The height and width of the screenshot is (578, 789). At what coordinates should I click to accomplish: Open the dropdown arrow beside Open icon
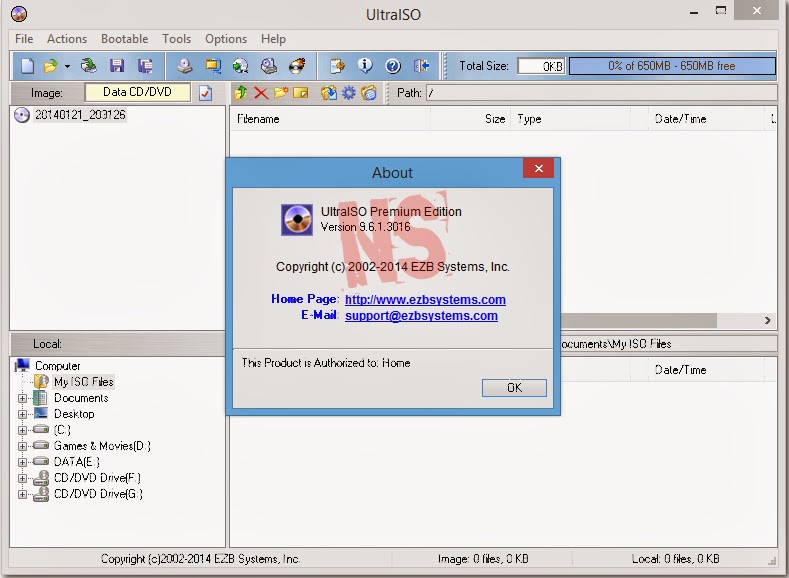[x=67, y=66]
